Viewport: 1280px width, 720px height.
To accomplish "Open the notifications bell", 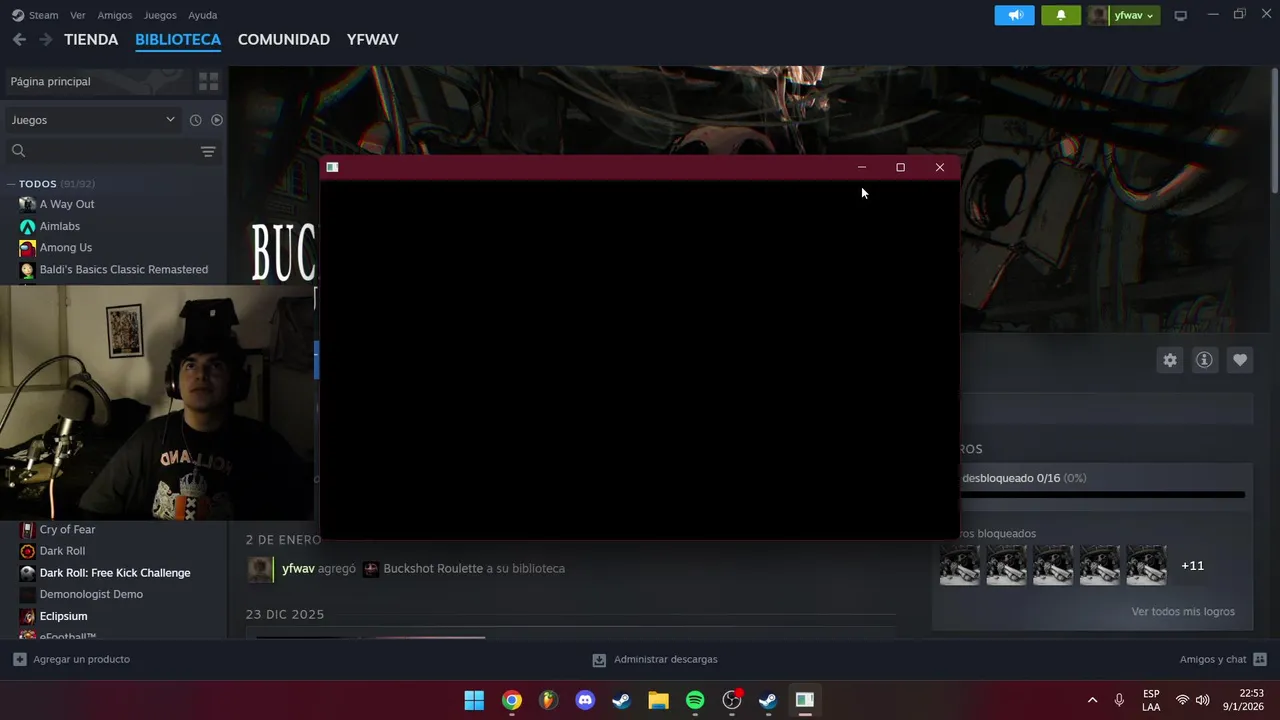I will (x=1061, y=15).
